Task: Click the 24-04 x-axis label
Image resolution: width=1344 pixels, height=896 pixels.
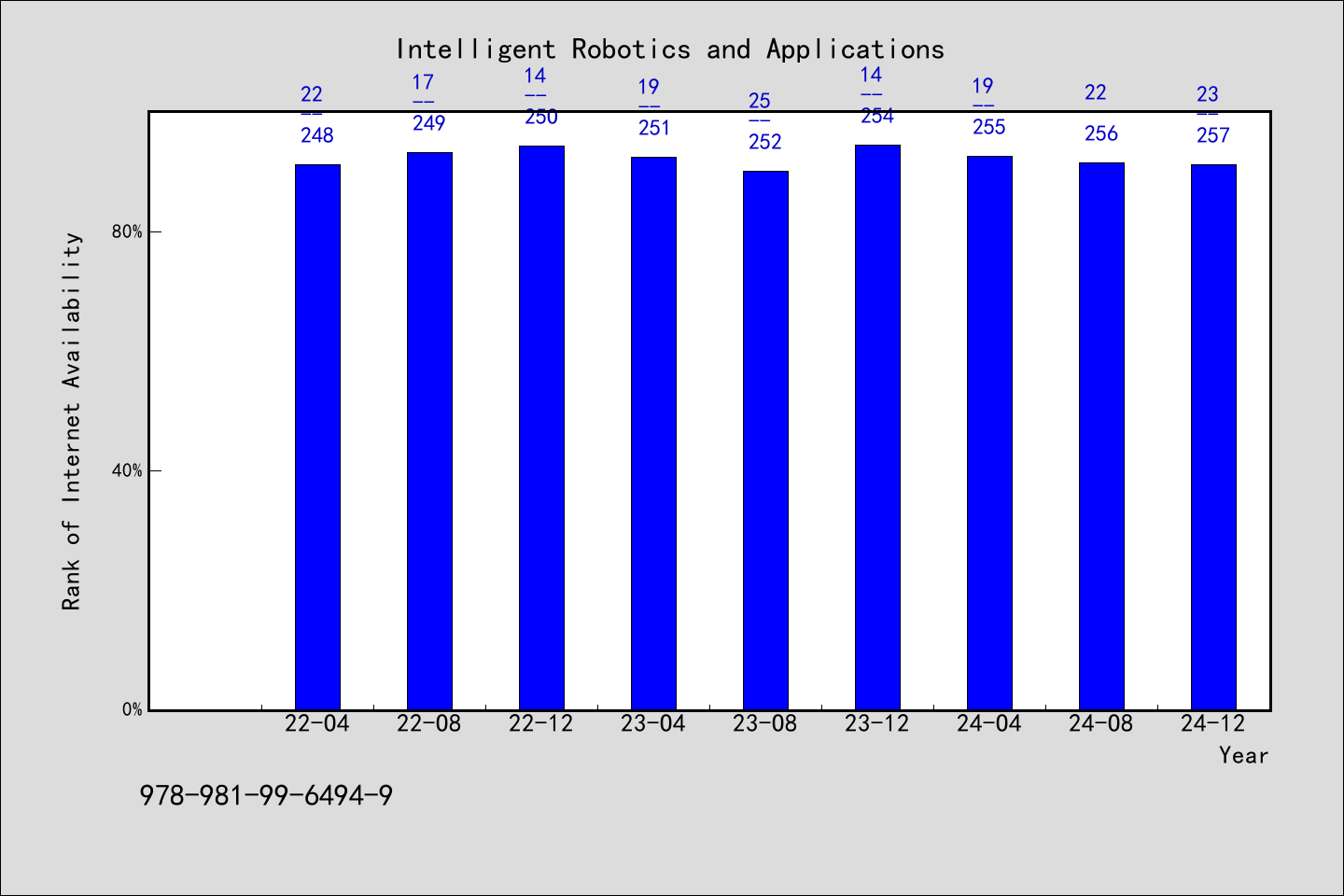Action: click(989, 724)
